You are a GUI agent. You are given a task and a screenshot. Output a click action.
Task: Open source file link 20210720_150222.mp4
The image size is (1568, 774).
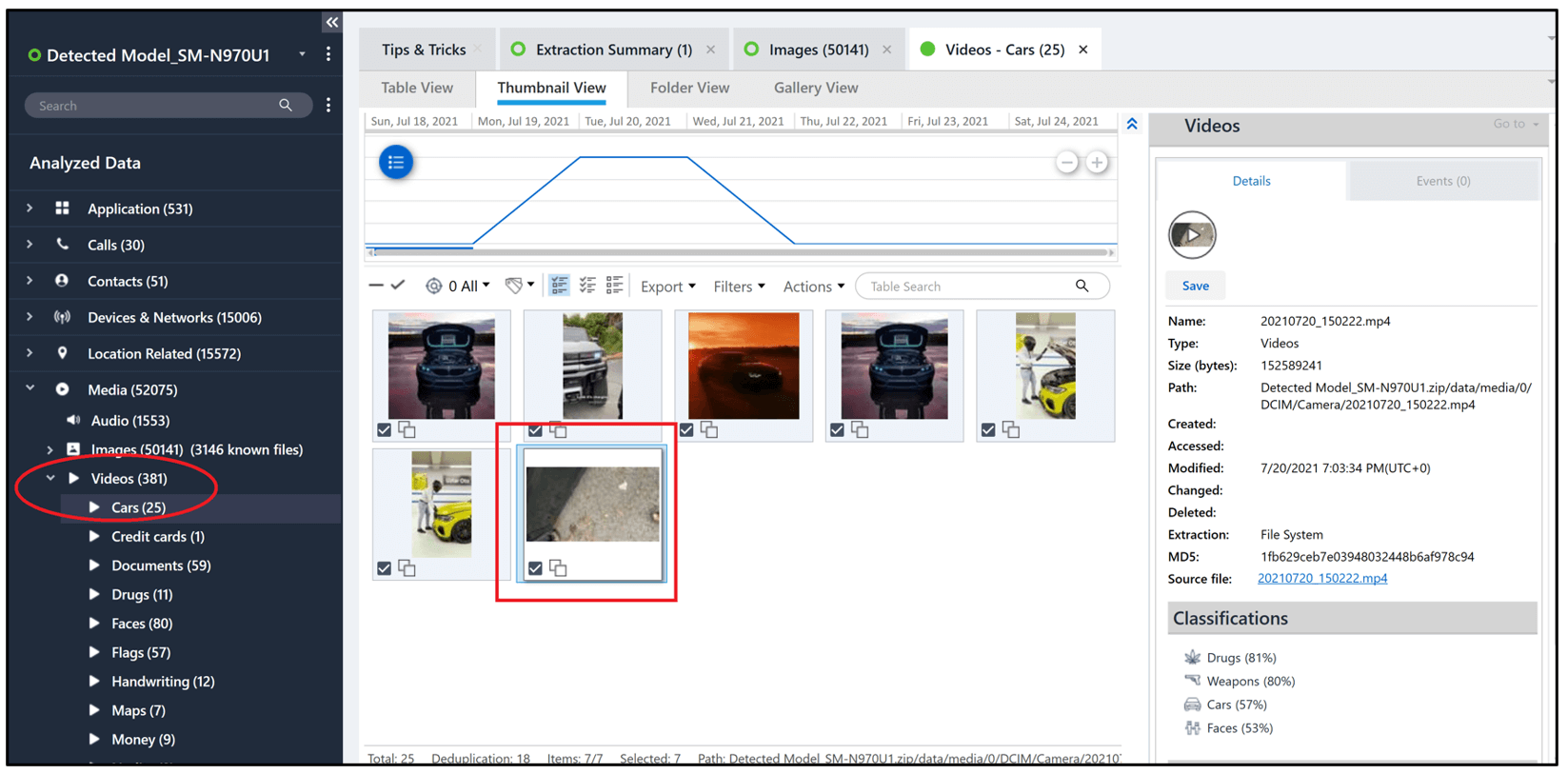tap(1321, 579)
